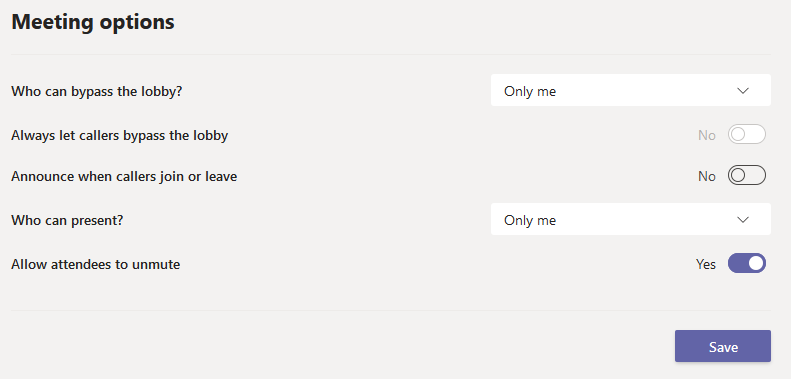Click the white knob on the purple unmute switch
791x379 pixels.
756,263
